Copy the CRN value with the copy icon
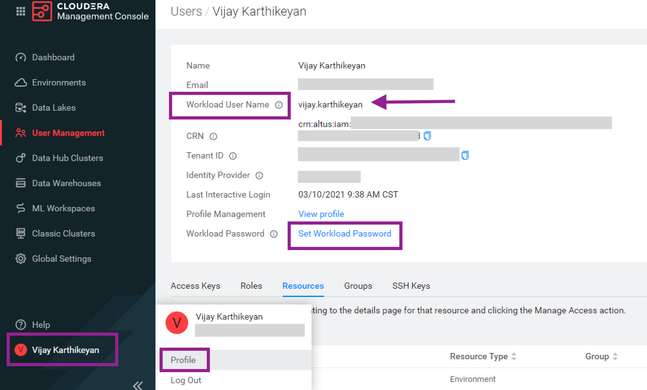This screenshot has width=647, height=390. point(427,136)
